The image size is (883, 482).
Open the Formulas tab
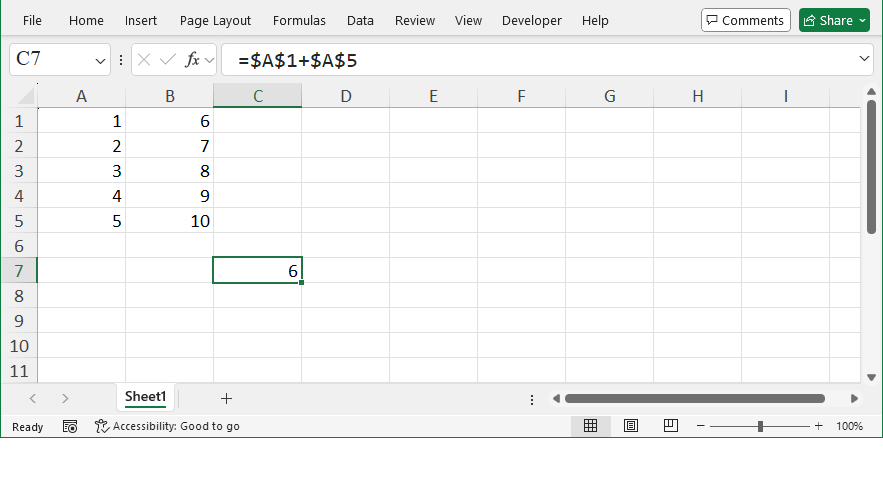(x=299, y=21)
